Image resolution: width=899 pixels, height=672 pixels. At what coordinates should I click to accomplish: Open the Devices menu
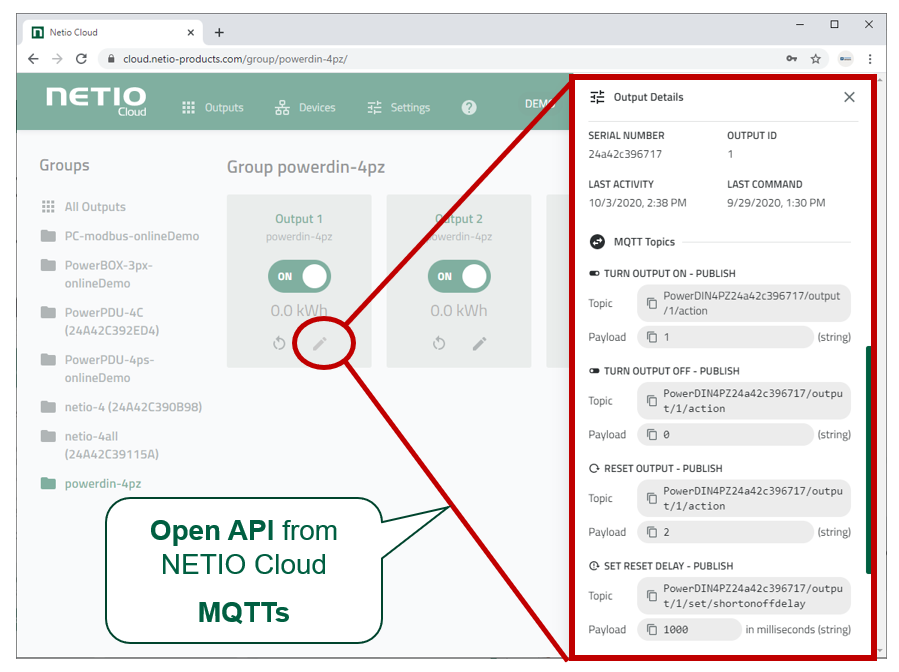(x=305, y=107)
